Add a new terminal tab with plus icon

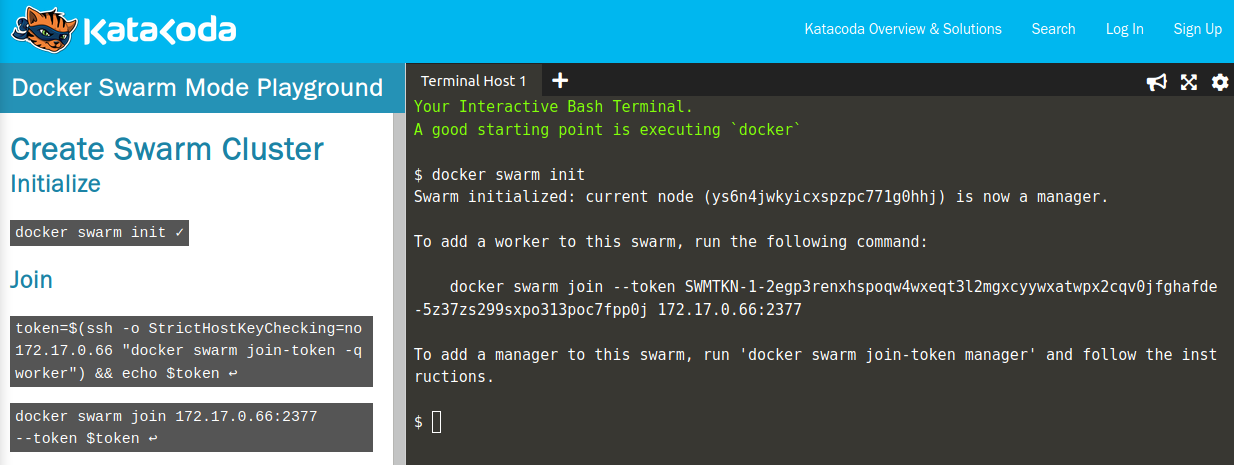[x=560, y=81]
